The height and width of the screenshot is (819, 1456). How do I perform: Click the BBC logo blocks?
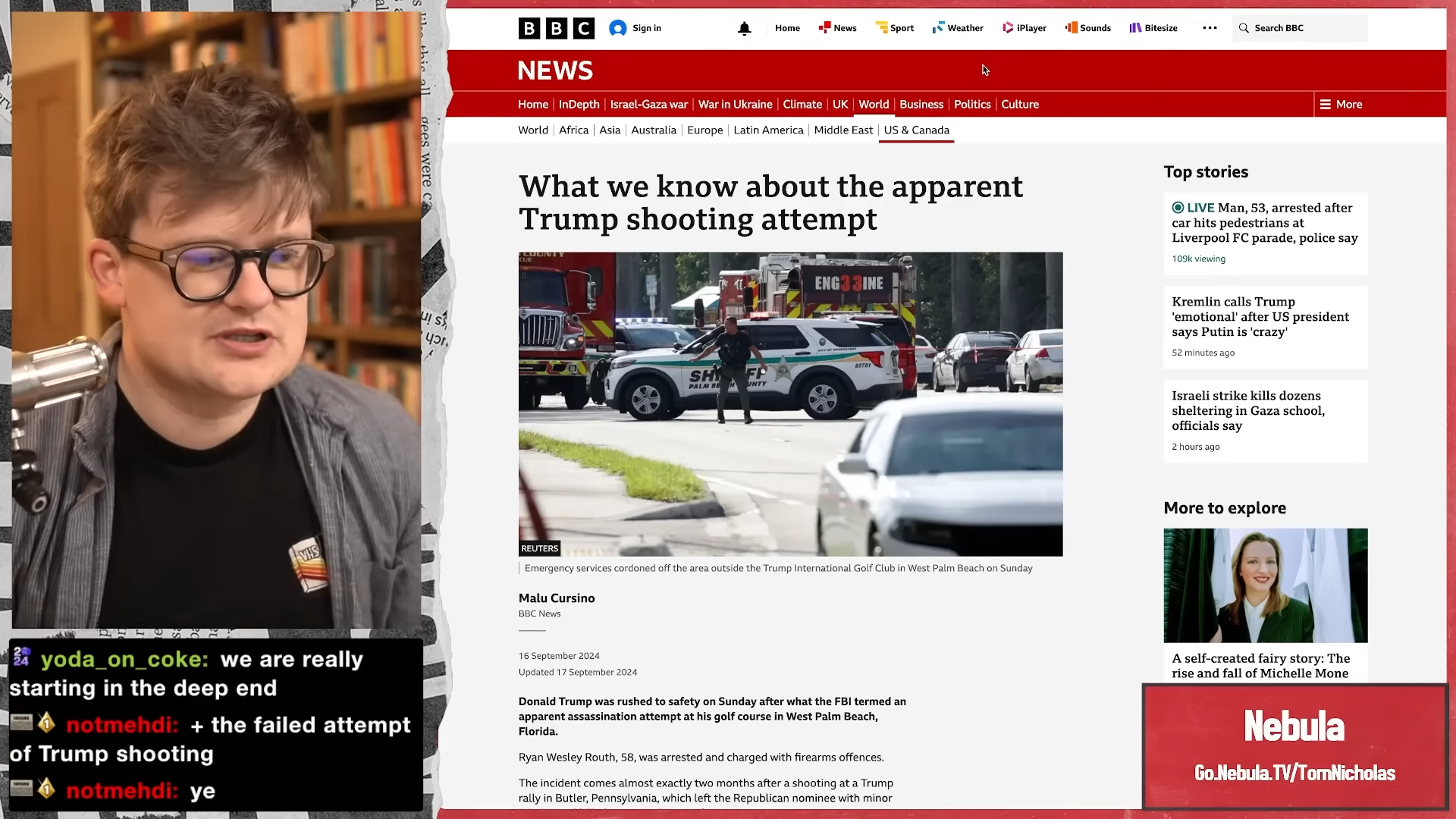pos(556,28)
